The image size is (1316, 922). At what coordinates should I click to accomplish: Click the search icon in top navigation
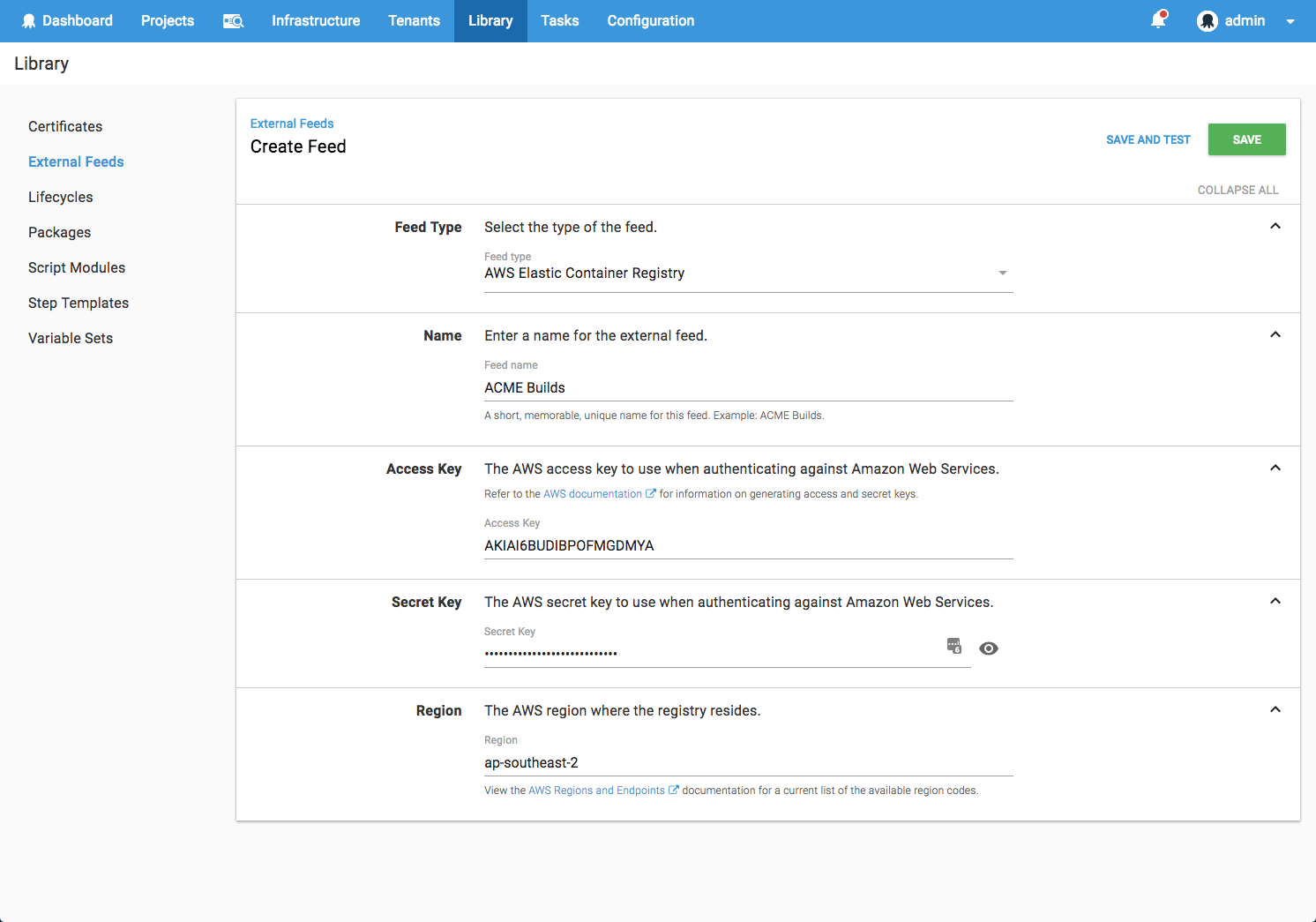pos(233,21)
